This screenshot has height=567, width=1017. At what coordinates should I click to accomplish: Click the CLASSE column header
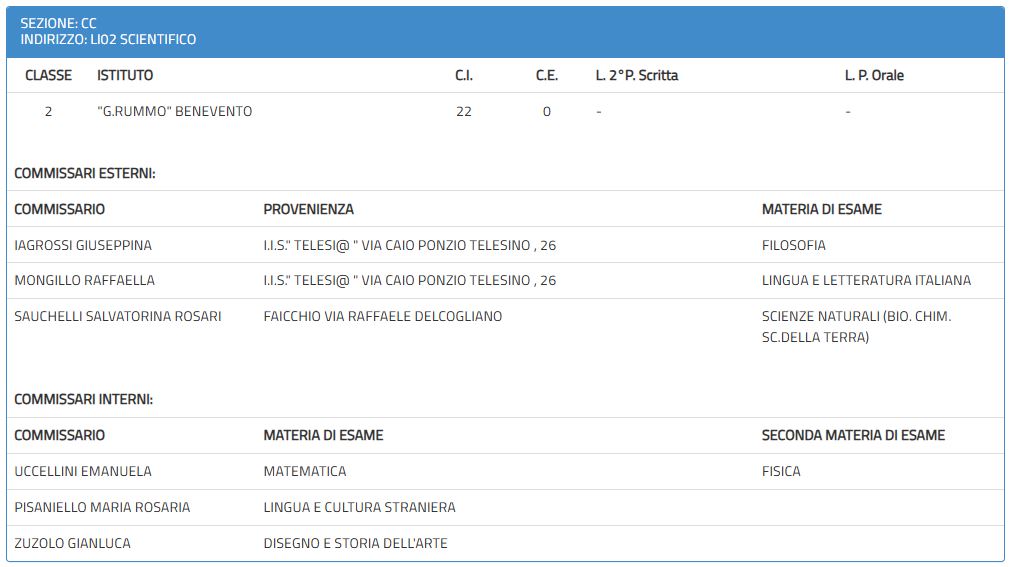point(49,75)
